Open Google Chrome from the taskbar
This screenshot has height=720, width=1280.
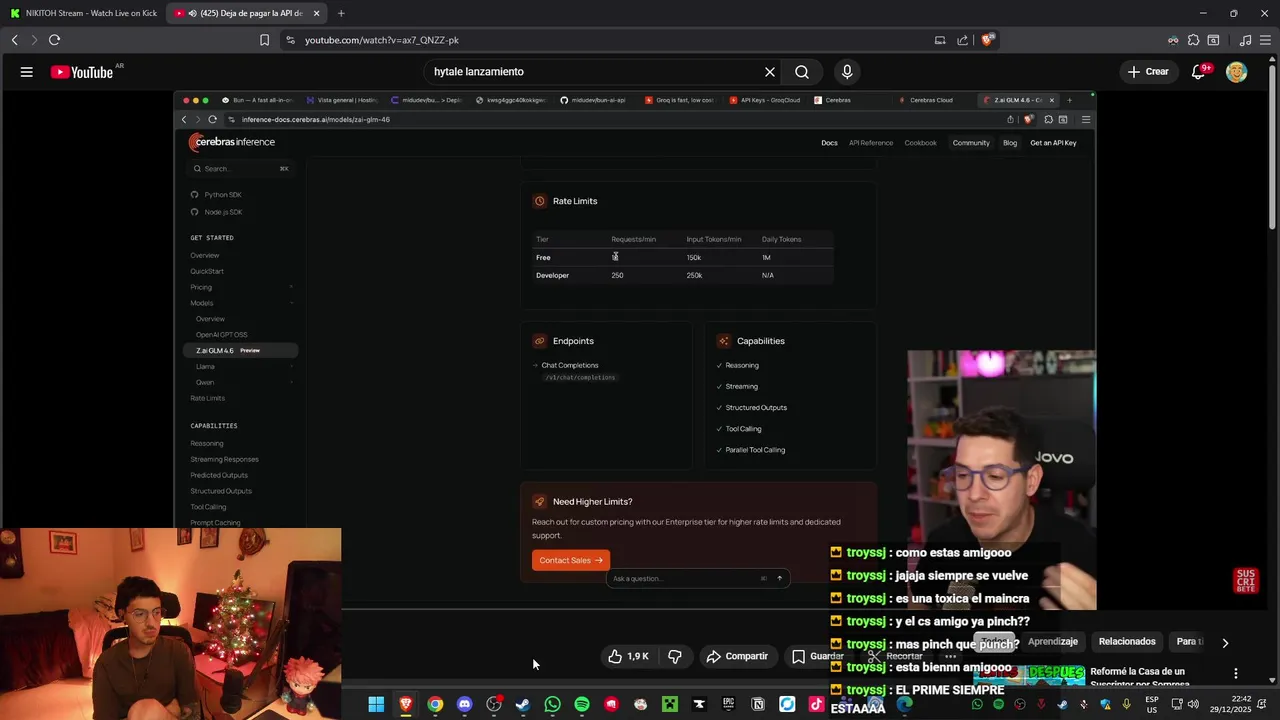pyautogui.click(x=435, y=705)
